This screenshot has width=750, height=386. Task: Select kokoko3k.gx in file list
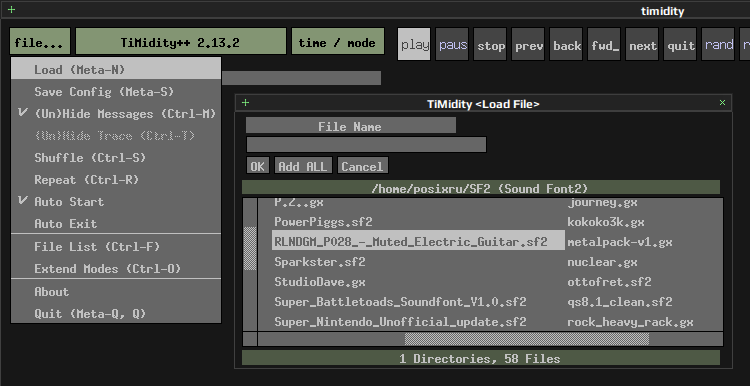click(x=606, y=222)
